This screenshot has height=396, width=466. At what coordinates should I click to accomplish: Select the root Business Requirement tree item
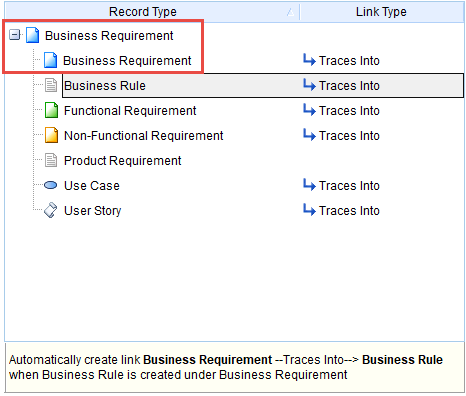click(x=109, y=35)
